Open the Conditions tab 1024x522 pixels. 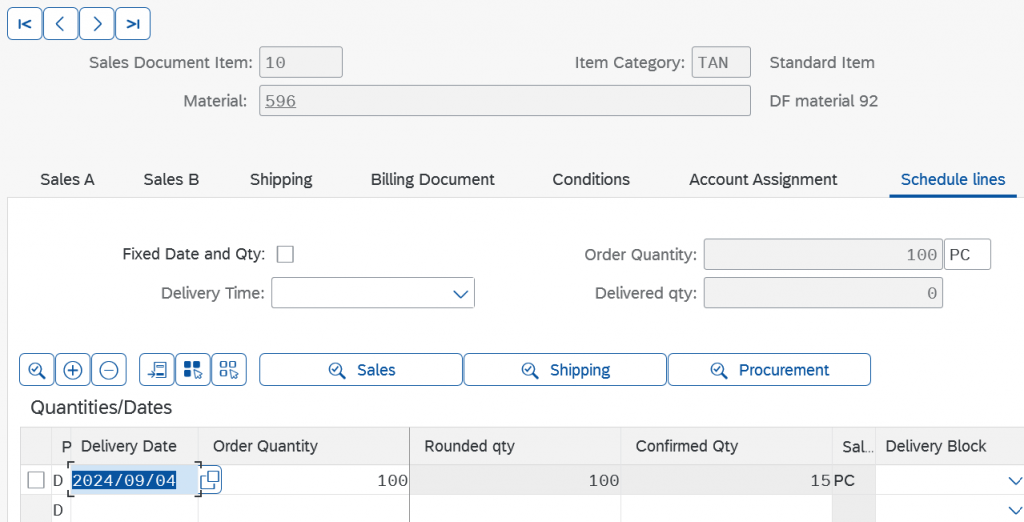[591, 180]
